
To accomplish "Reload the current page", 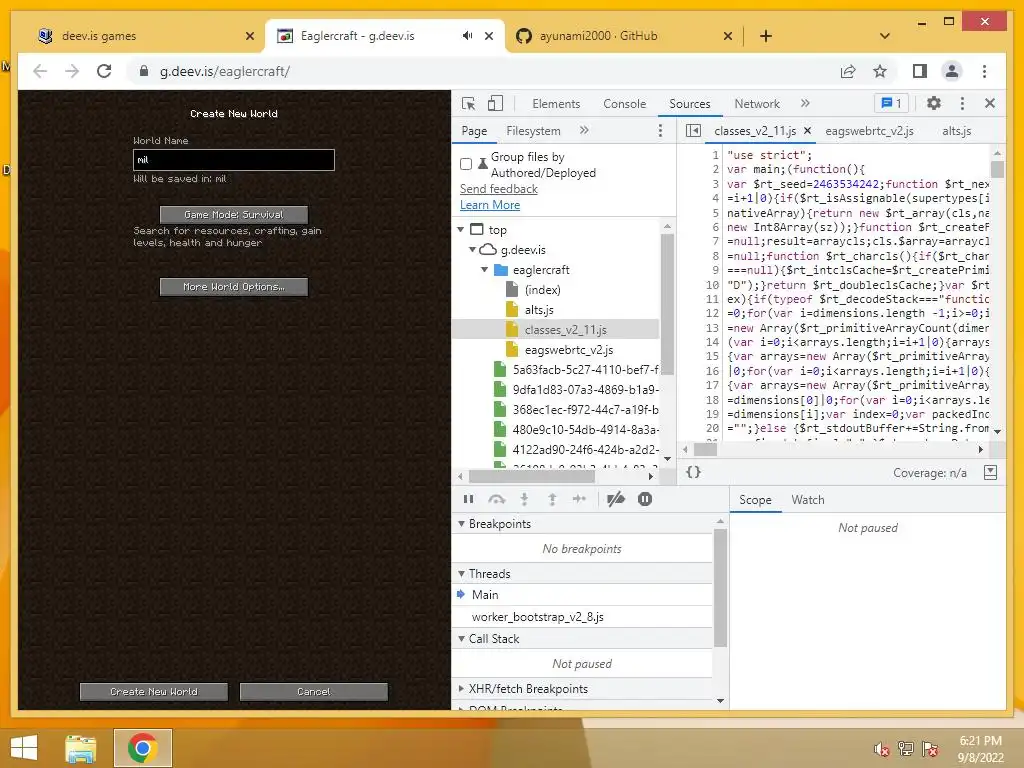I will click(x=104, y=71).
